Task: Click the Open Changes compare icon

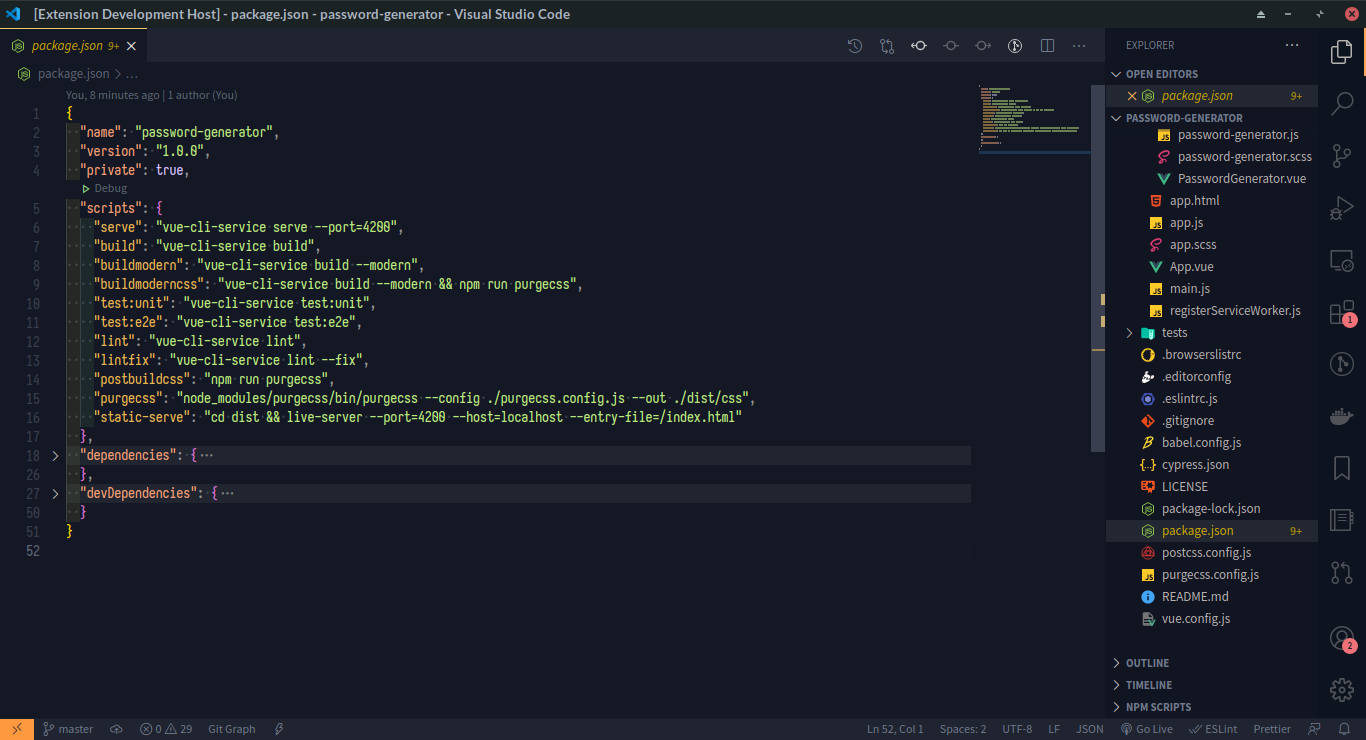Action: click(x=887, y=45)
